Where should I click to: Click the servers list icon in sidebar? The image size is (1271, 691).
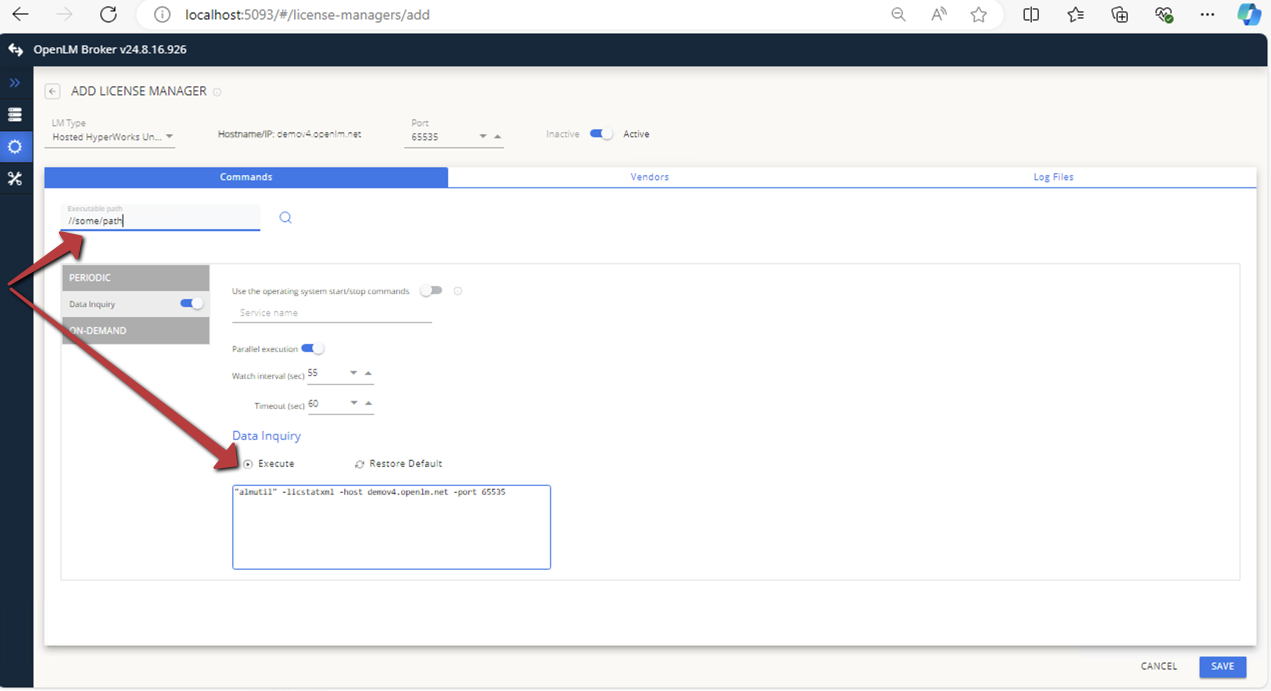tap(15, 114)
